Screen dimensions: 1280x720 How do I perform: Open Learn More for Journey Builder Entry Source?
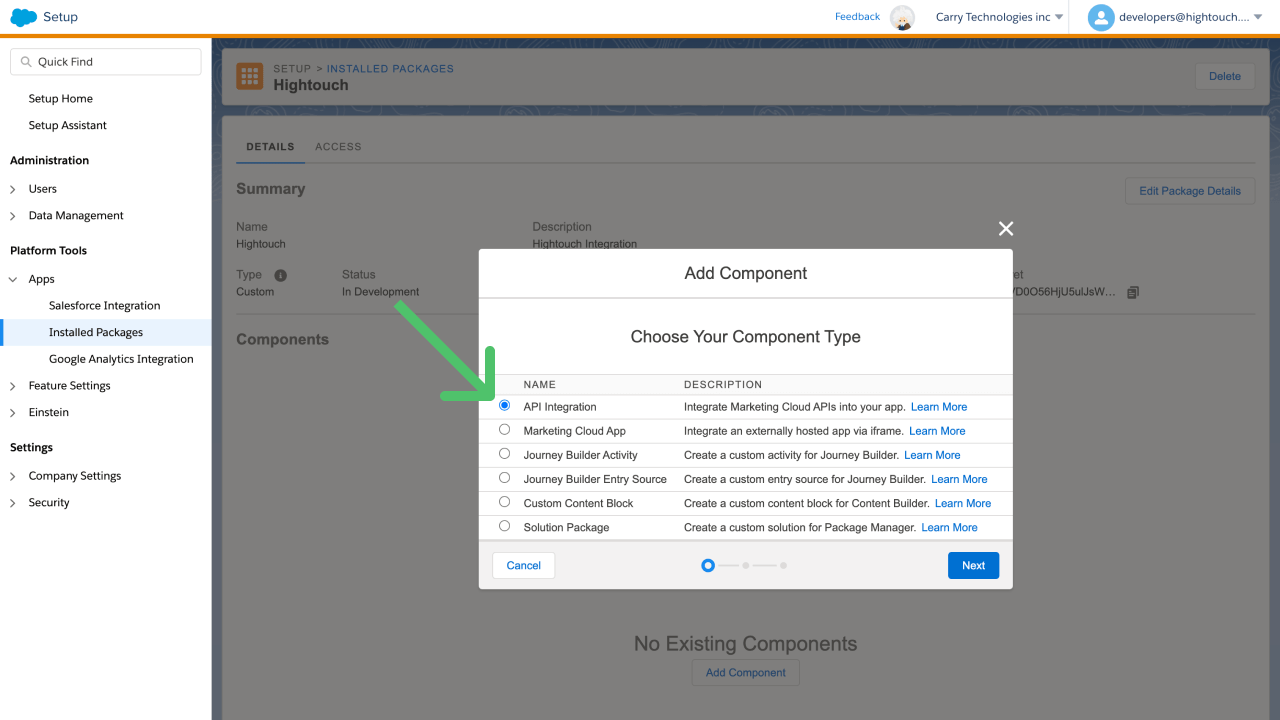(959, 479)
